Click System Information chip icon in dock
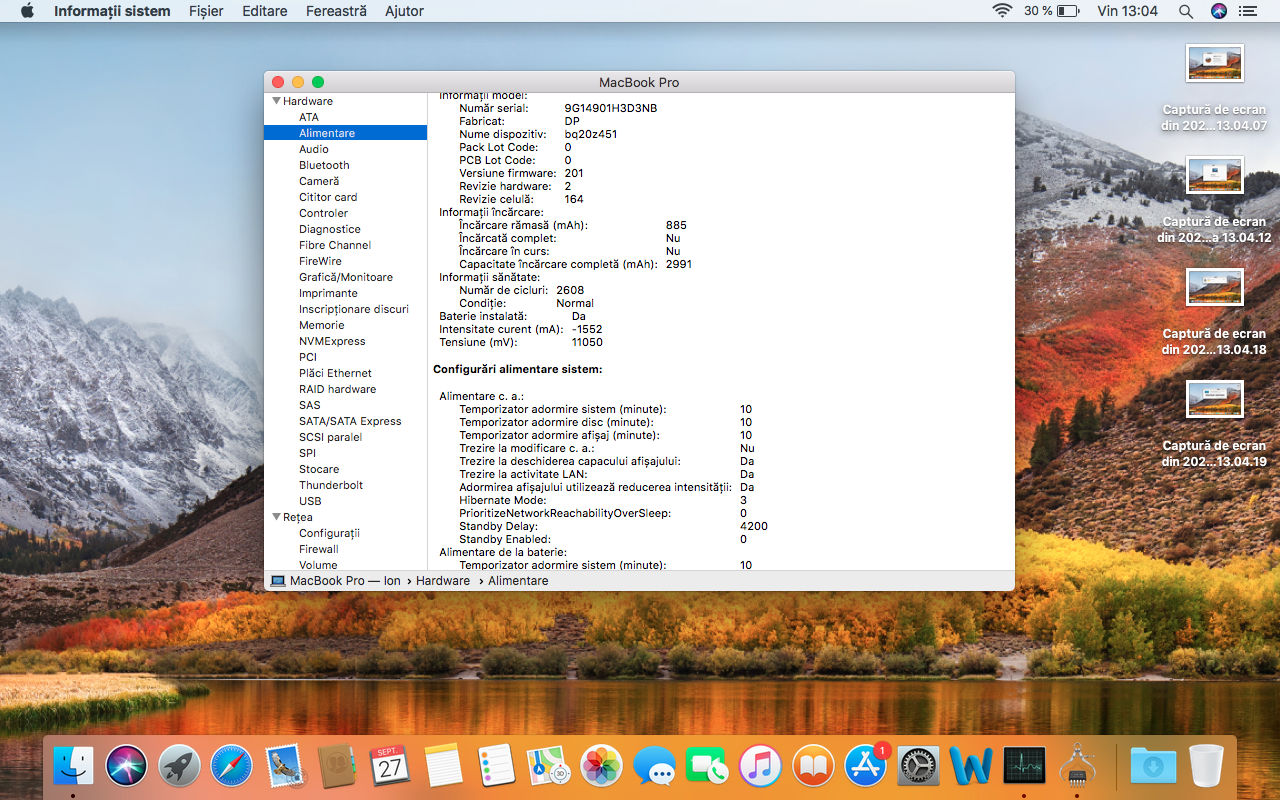Viewport: 1280px width, 800px height. [1077, 766]
